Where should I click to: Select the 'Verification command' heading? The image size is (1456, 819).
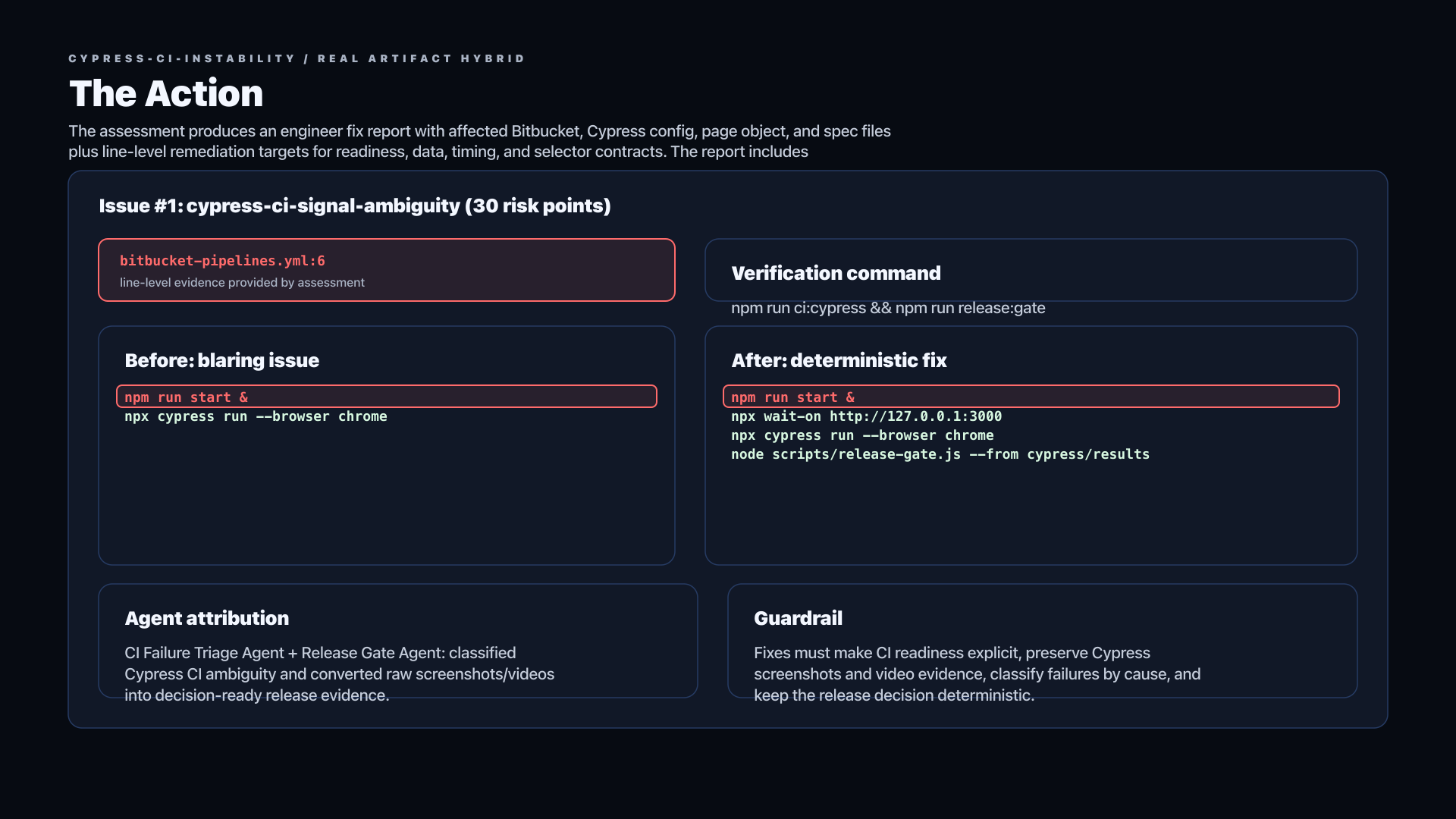pyautogui.click(x=836, y=273)
